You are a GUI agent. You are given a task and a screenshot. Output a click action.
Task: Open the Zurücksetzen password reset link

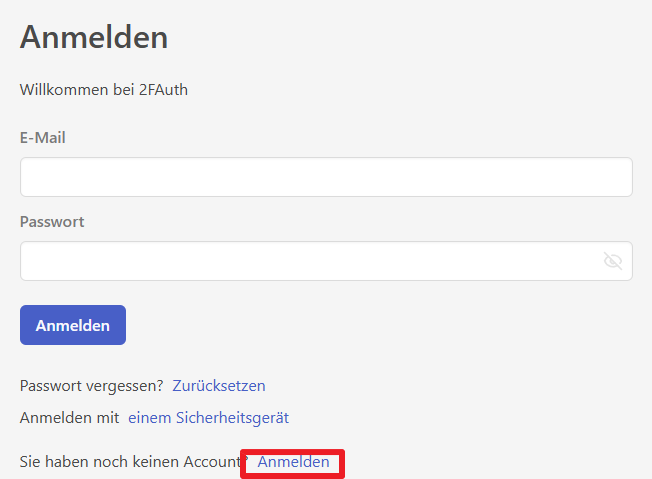point(219,386)
